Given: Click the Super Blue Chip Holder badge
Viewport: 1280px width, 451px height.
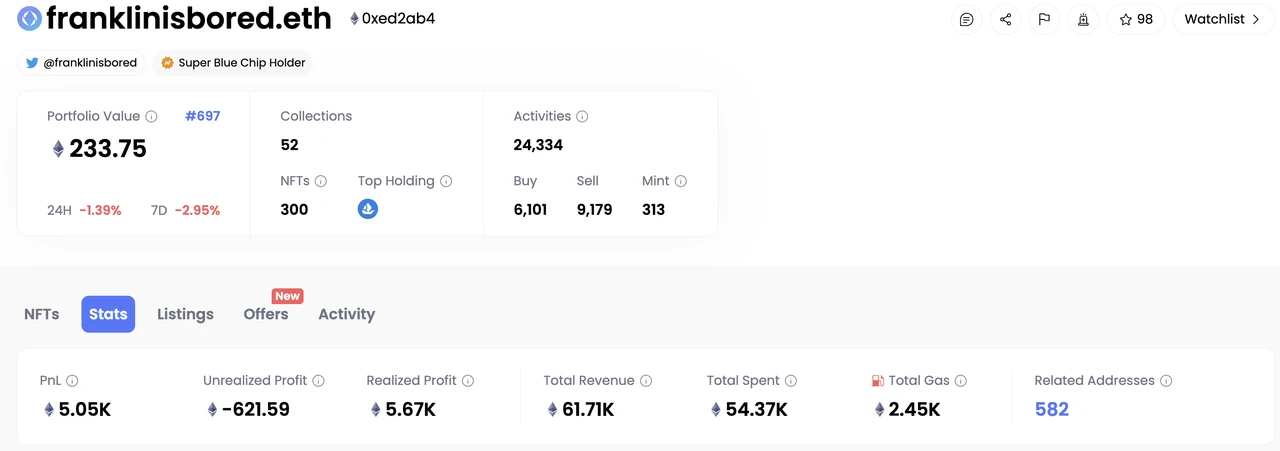Looking at the screenshot, I should [232, 62].
